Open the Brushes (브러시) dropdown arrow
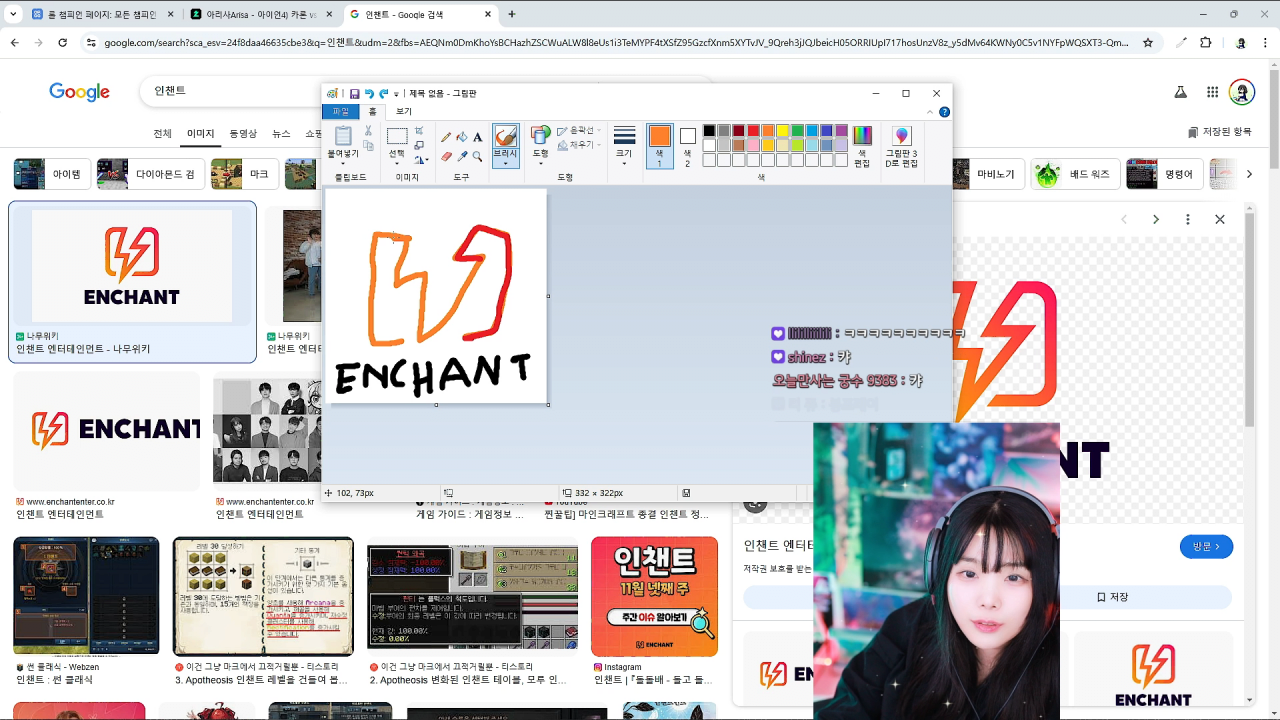The height and width of the screenshot is (720, 1280). 505,162
